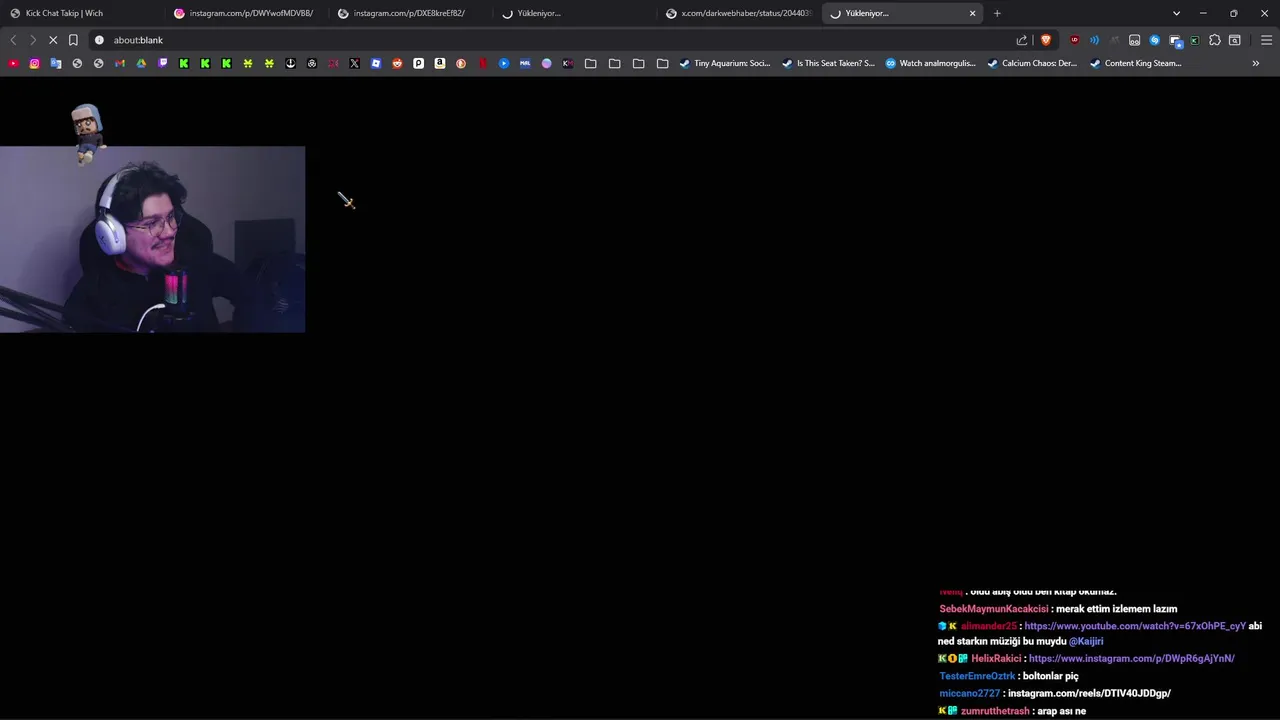
Task: Click the share page icon in address bar
Action: tap(1022, 40)
